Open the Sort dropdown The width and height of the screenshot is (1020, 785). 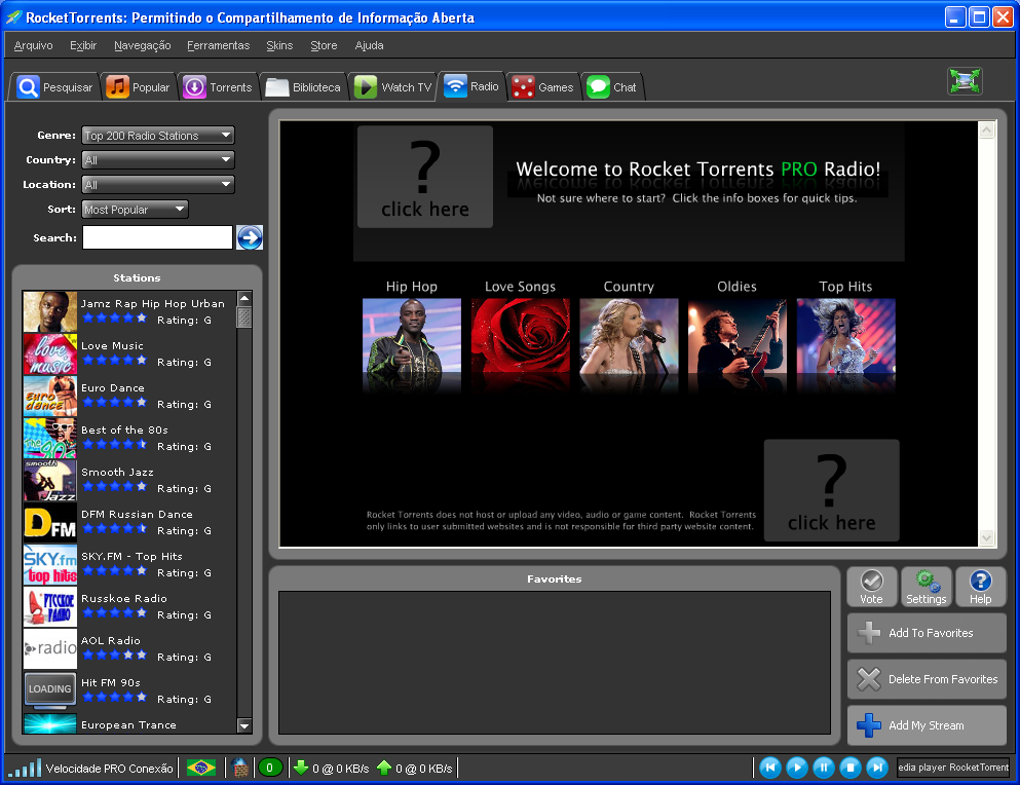click(135, 209)
